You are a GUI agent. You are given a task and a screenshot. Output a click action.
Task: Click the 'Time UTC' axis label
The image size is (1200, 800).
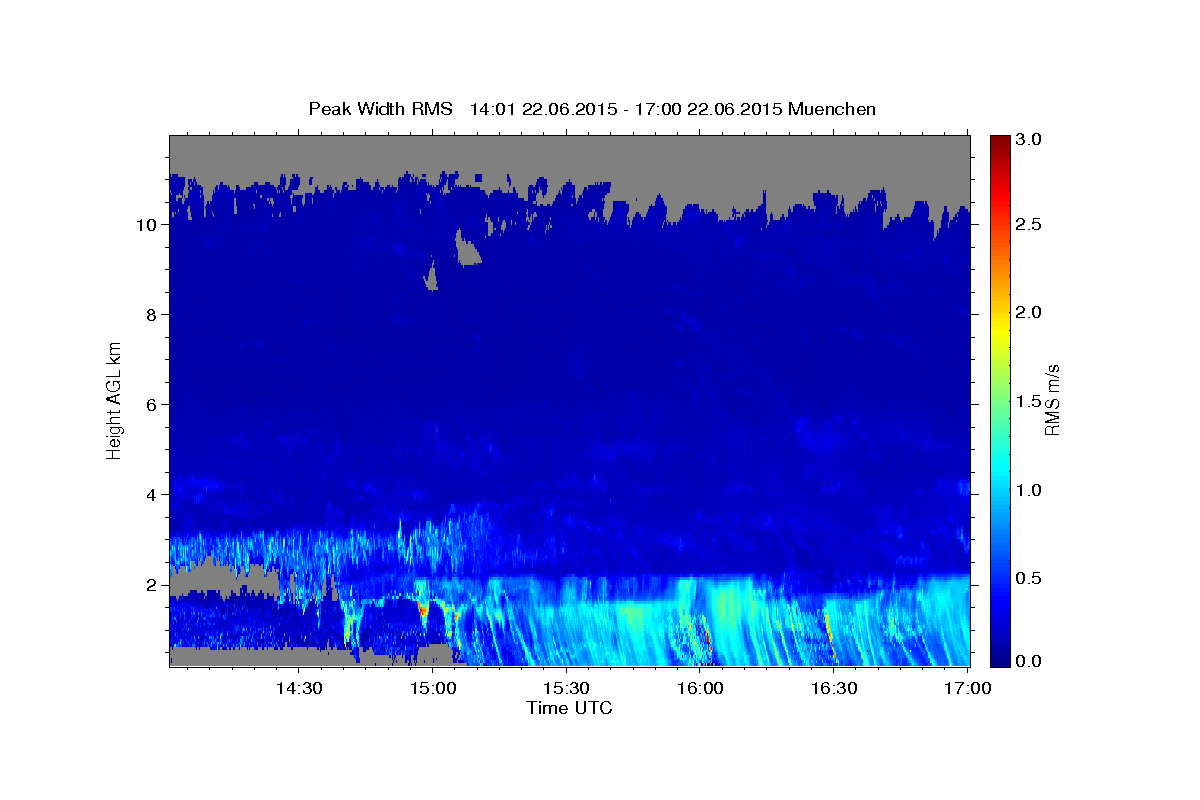coord(569,708)
